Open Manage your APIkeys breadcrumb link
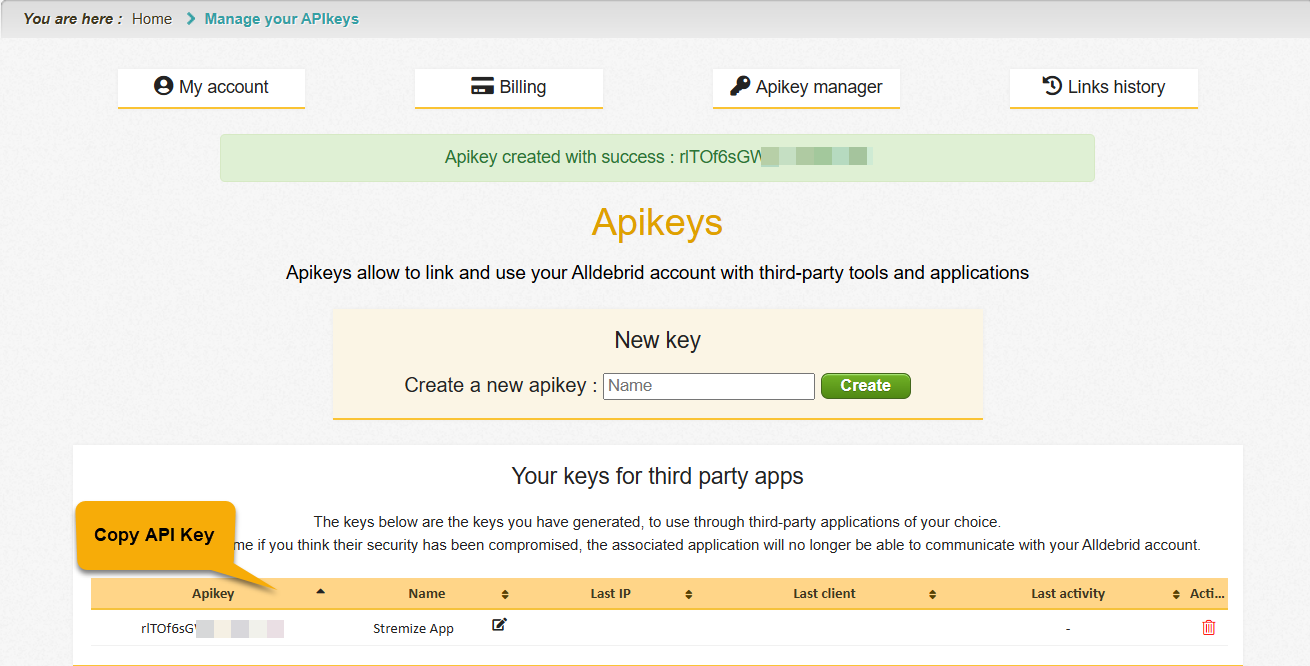Image resolution: width=1310 pixels, height=666 pixels. pos(281,18)
